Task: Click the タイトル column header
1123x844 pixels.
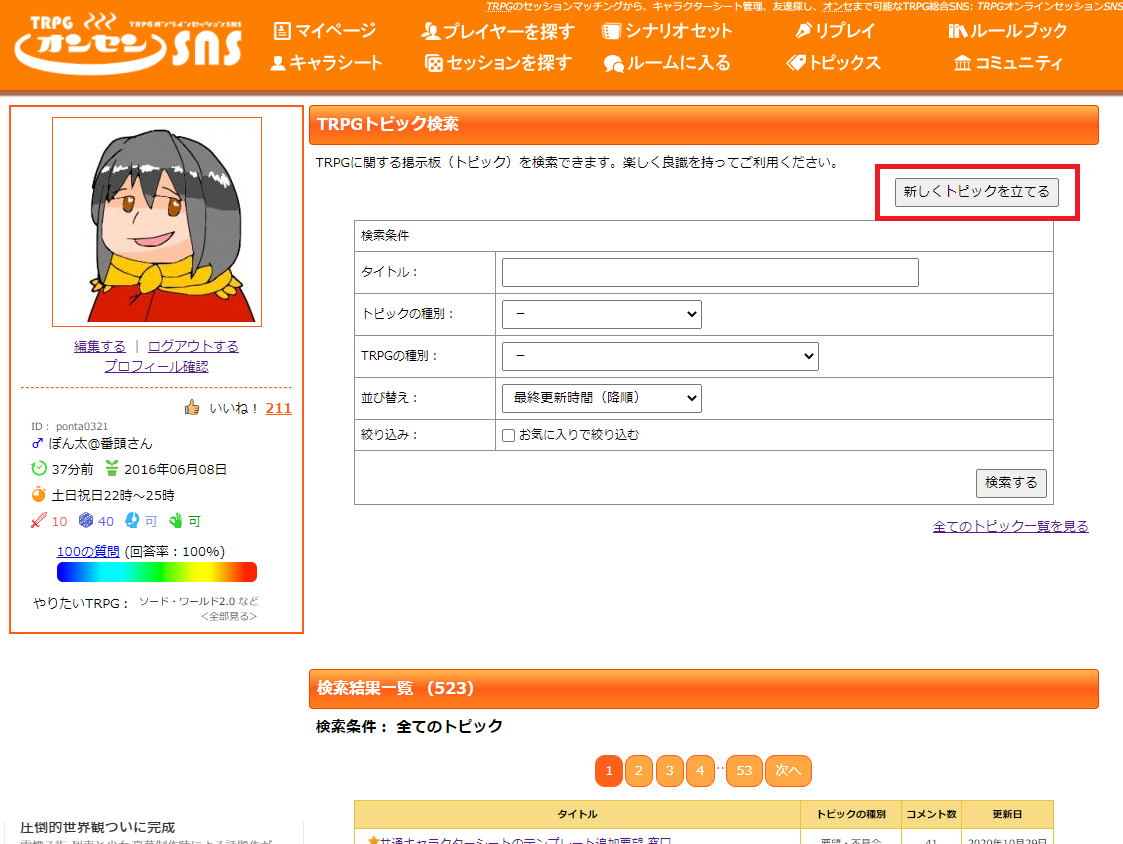Action: (577, 815)
